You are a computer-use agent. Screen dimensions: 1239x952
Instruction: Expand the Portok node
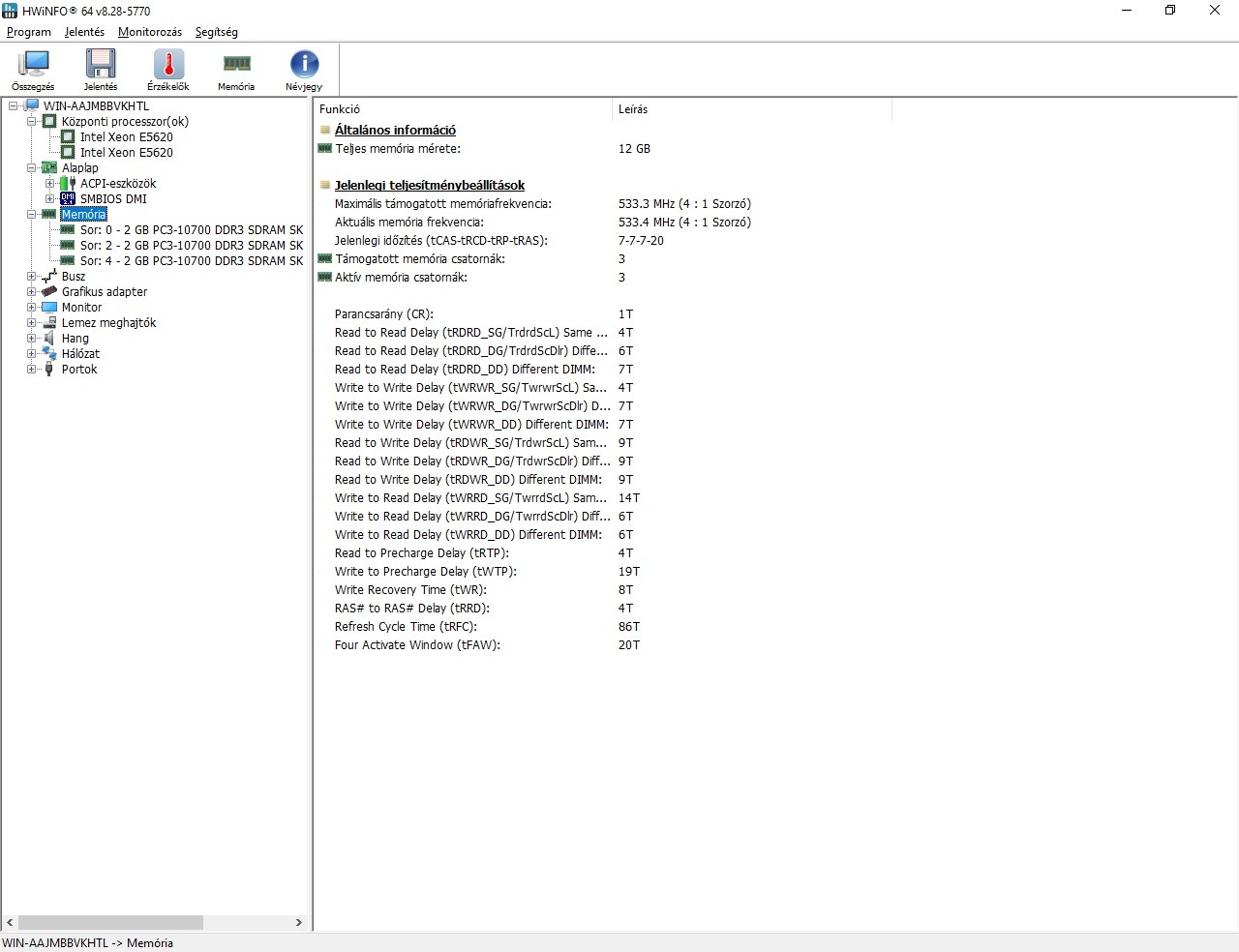point(31,369)
